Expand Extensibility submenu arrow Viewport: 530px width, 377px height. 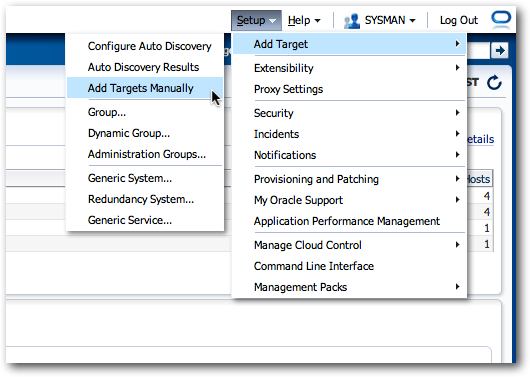click(x=457, y=68)
